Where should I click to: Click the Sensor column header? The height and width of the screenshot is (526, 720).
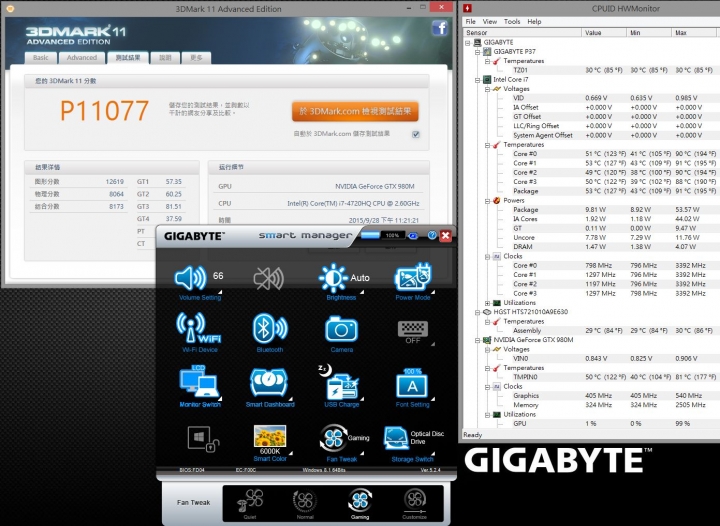[x=523, y=33]
